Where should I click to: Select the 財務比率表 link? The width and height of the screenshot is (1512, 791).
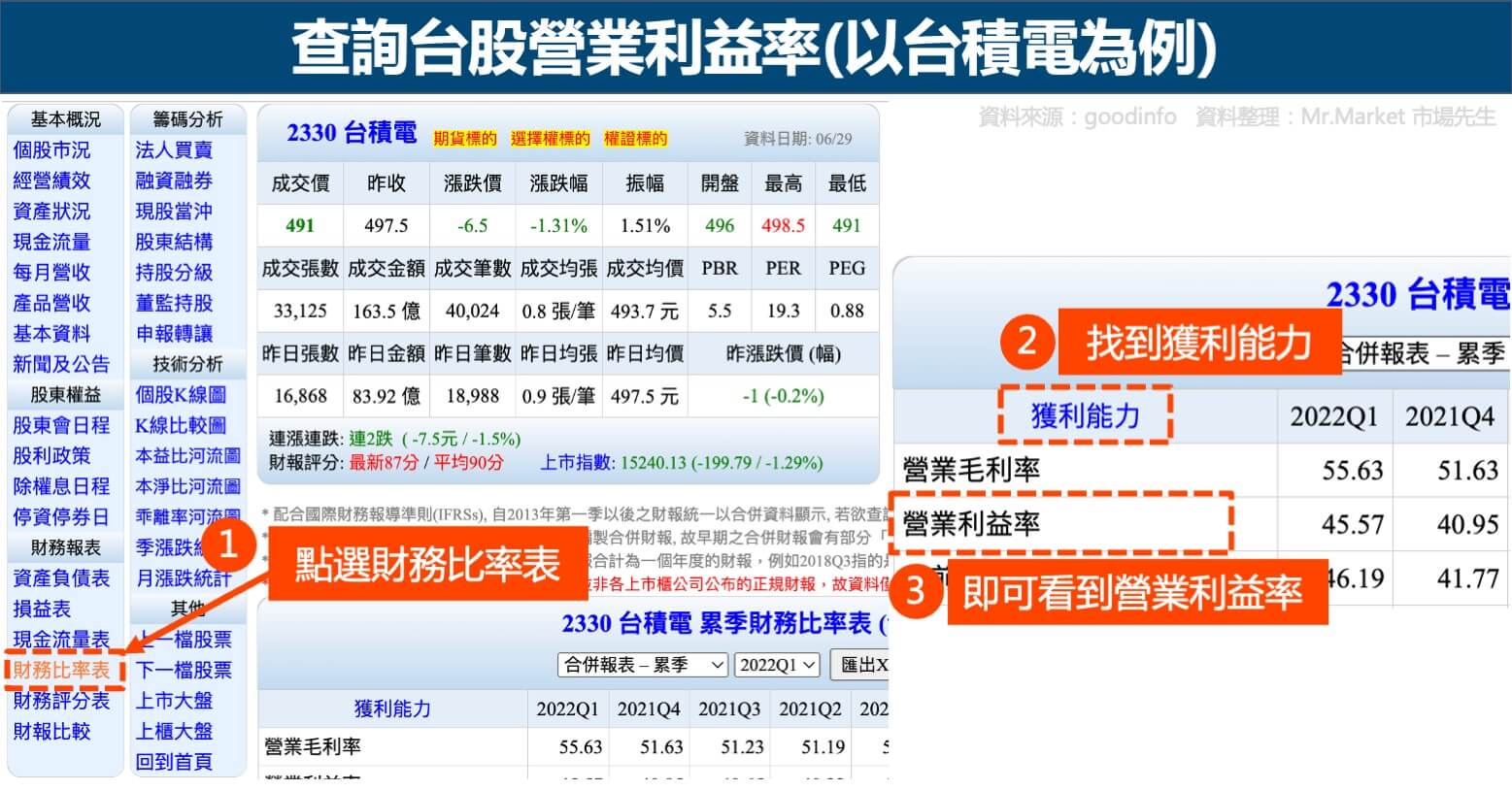(61, 670)
